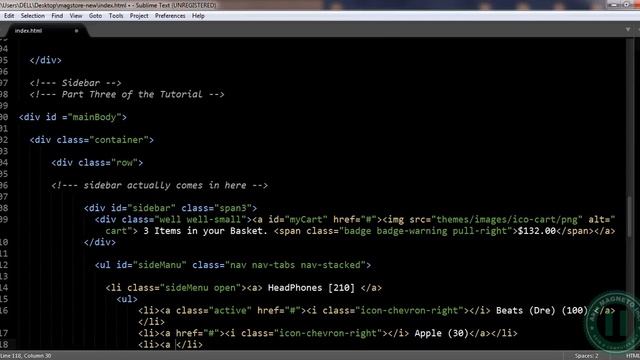Click the 'Part Three of the Tutorial' comment
640x360 pixels.
127,94
